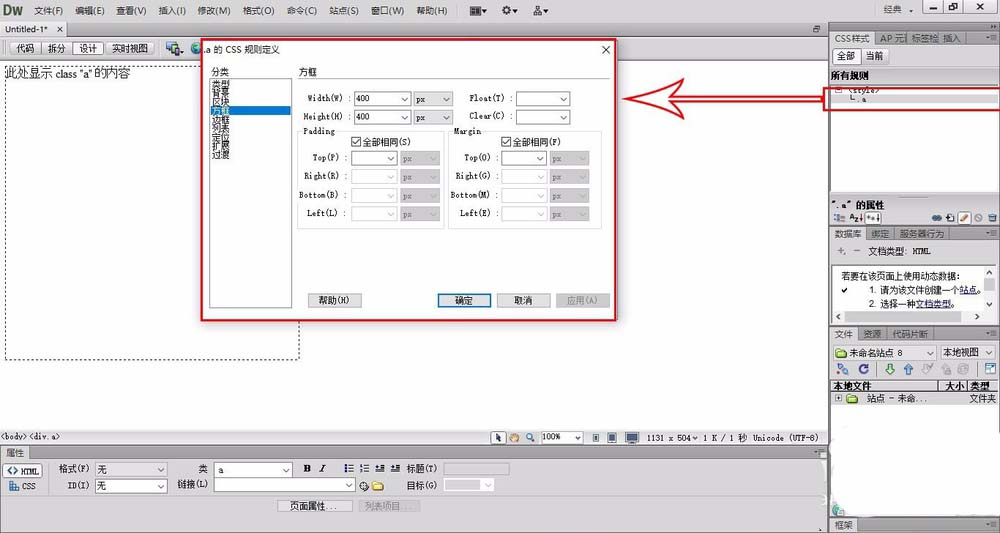Switch to 设计 design view

(88, 48)
